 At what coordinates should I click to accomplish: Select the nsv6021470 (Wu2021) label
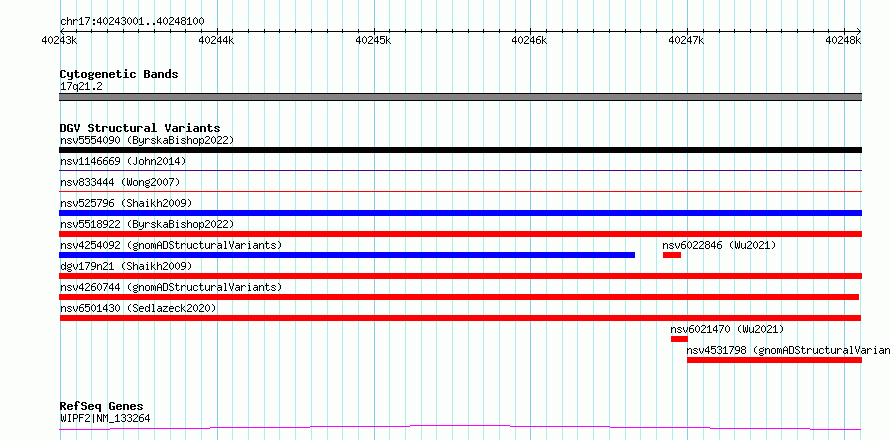point(727,329)
